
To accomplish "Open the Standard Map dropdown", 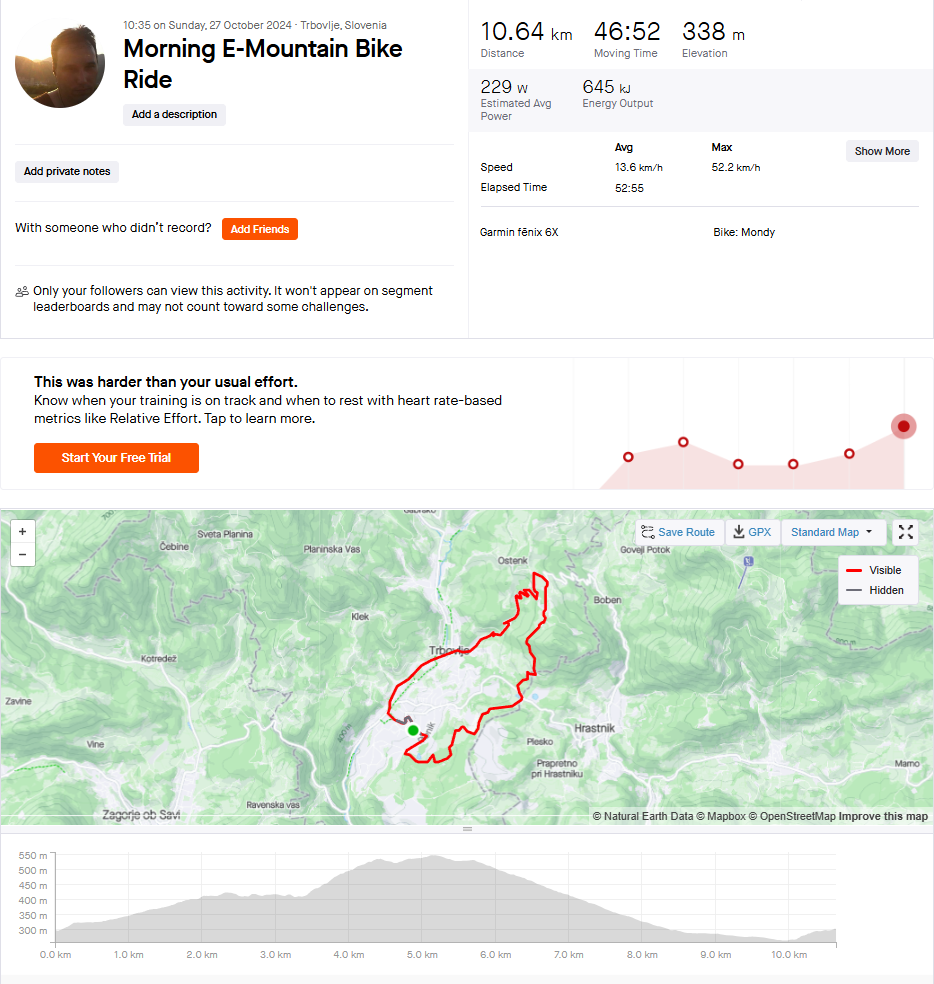I will point(832,532).
